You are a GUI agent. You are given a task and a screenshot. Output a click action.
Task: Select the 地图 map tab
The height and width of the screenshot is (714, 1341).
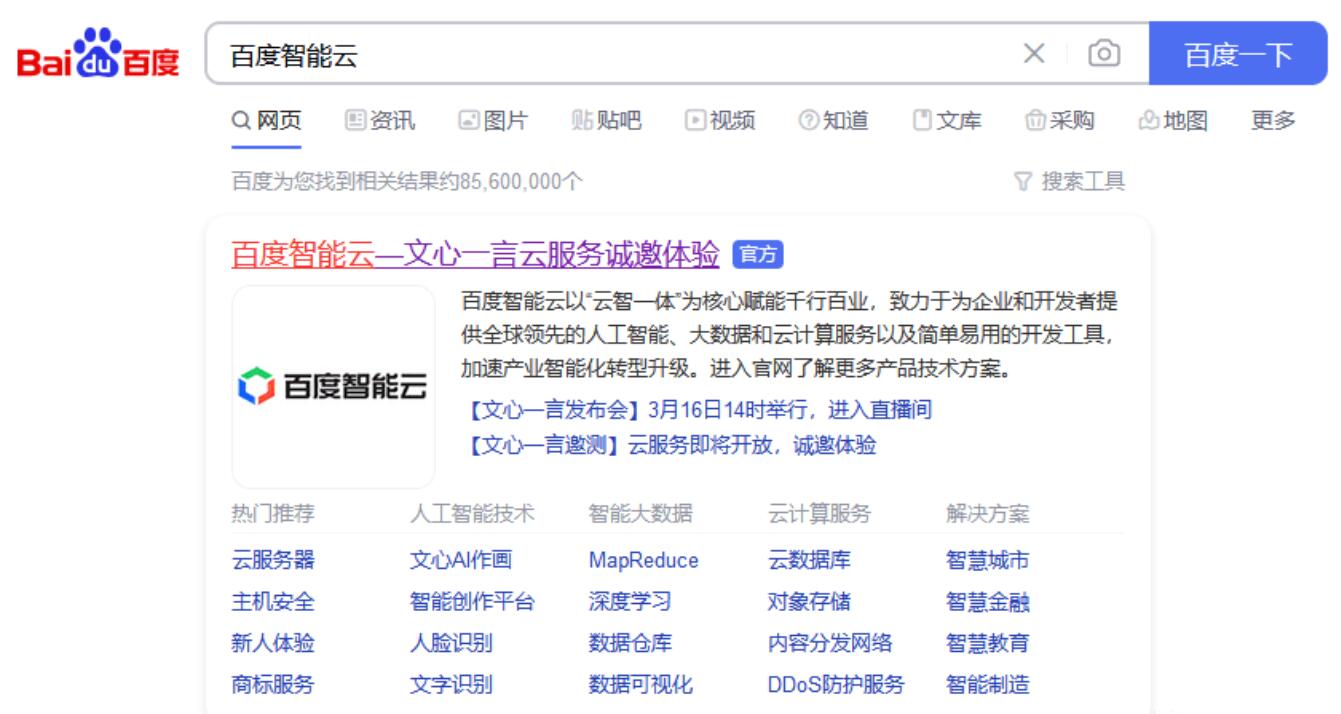coord(1174,121)
